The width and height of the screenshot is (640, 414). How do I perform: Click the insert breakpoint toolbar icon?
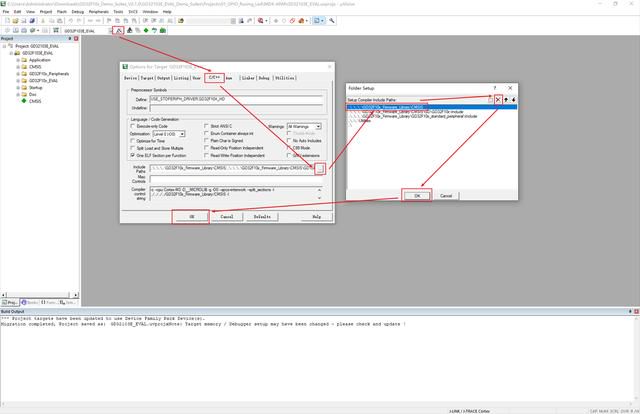(x=276, y=20)
